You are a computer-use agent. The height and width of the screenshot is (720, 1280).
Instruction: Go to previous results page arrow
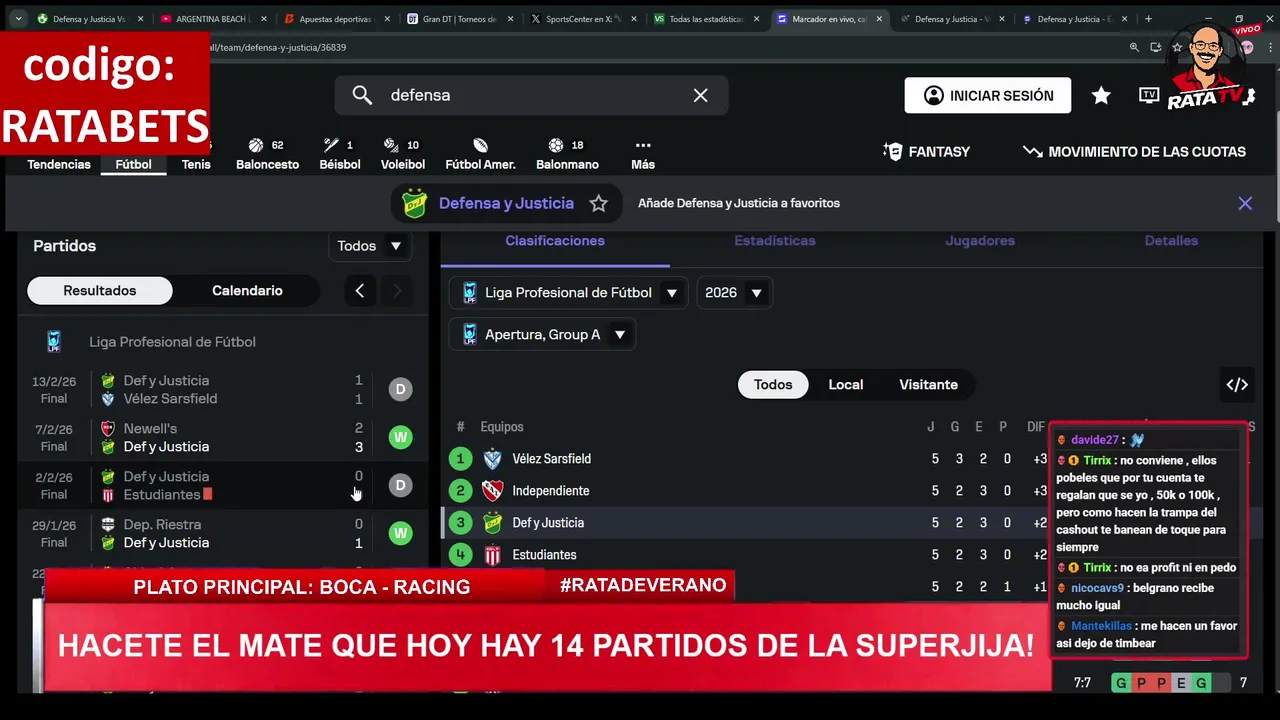(x=360, y=291)
